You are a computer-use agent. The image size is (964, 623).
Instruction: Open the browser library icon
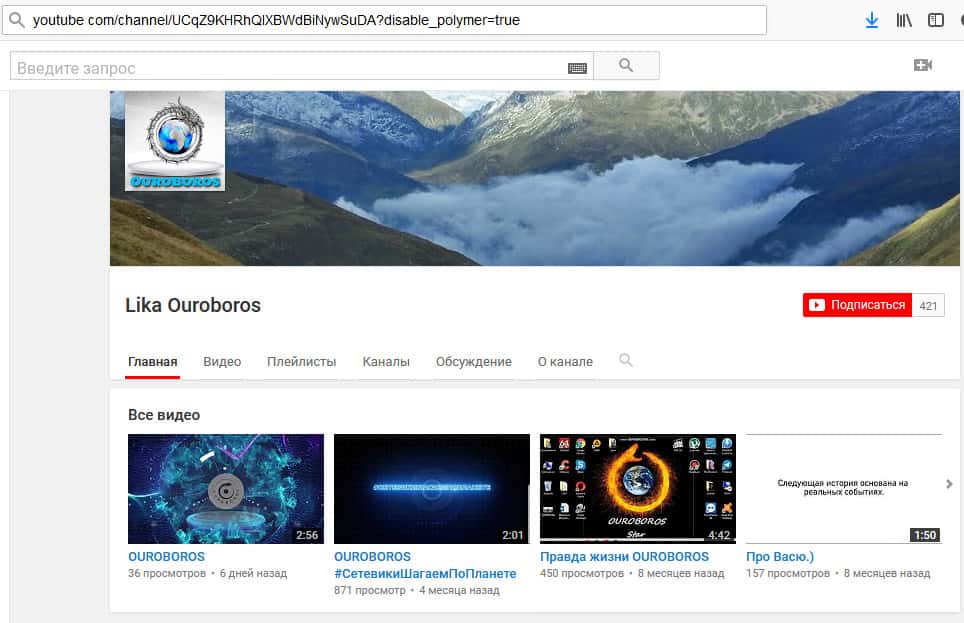(x=904, y=20)
